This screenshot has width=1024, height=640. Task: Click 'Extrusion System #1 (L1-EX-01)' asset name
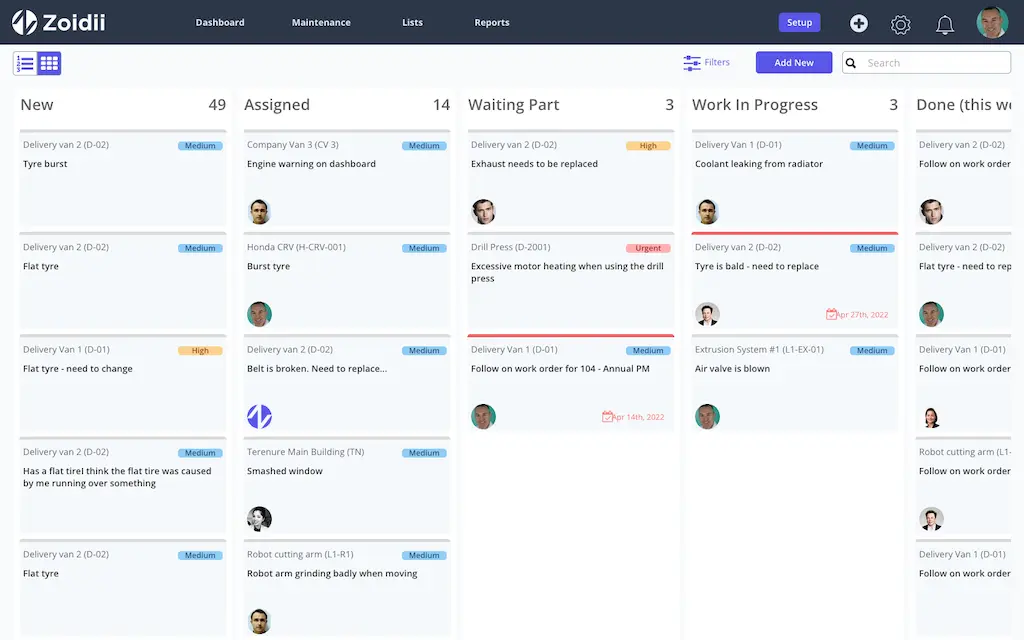pos(760,349)
